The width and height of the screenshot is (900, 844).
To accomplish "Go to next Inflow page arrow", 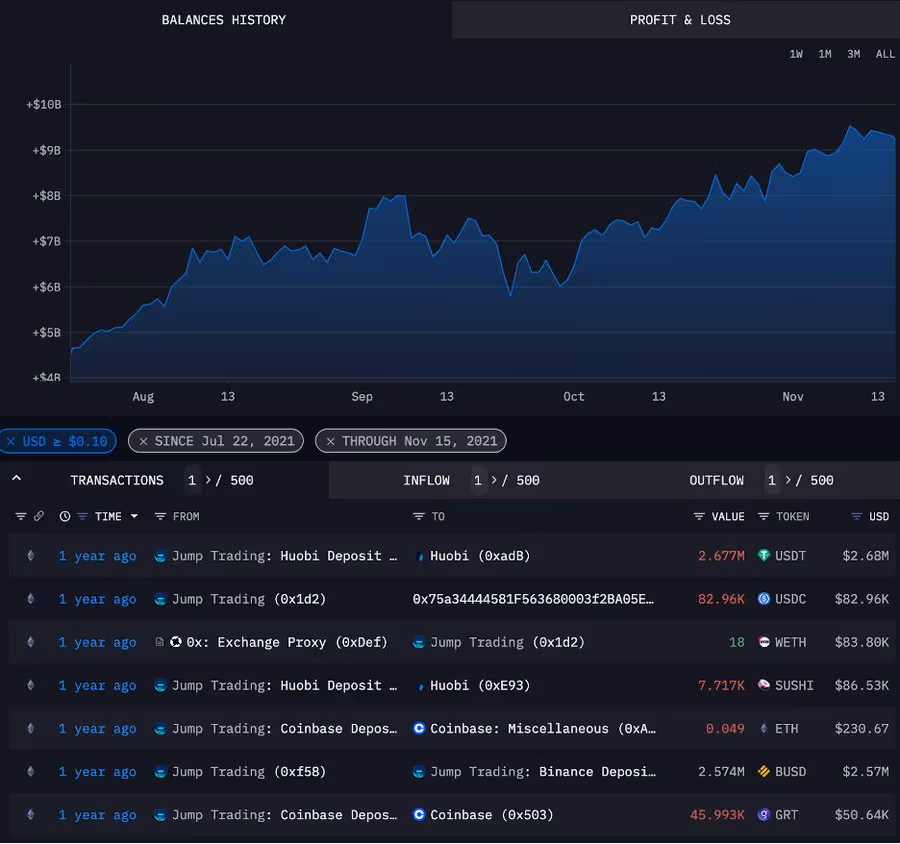I will (x=494, y=480).
